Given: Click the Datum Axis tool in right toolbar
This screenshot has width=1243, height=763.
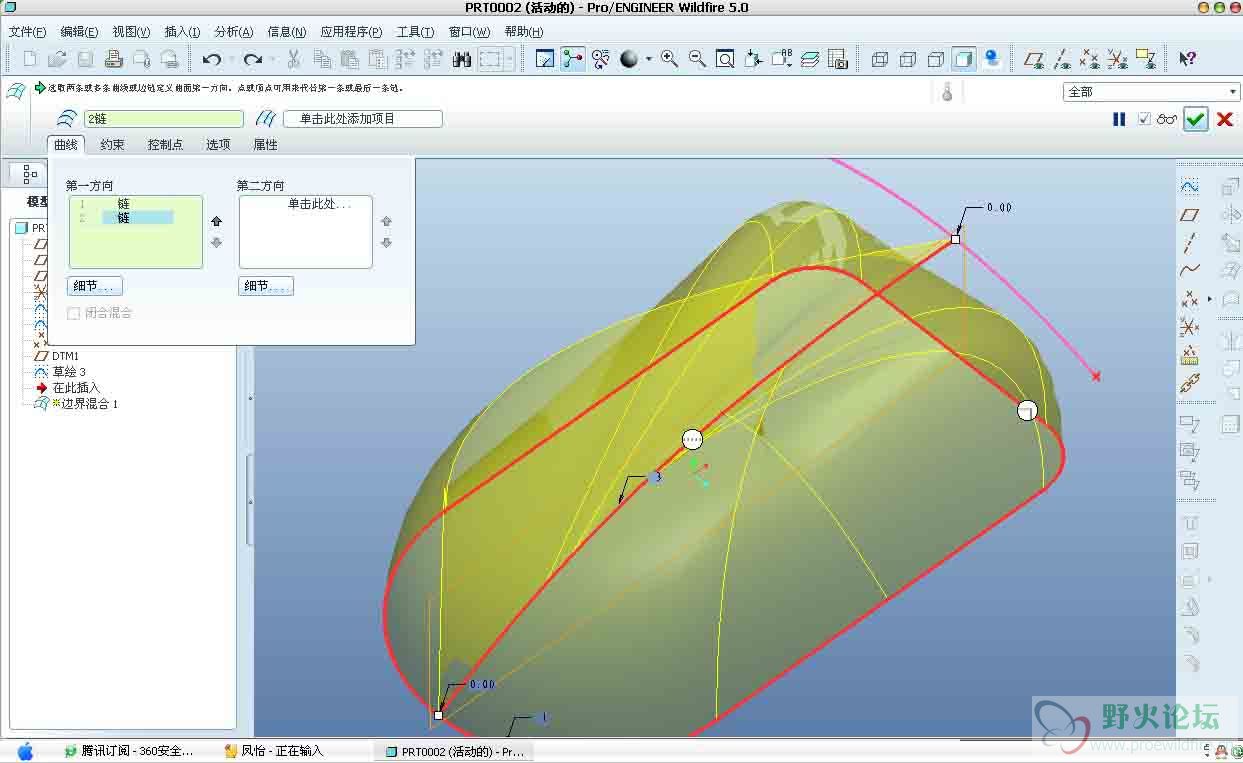Looking at the screenshot, I should pos(1189,242).
